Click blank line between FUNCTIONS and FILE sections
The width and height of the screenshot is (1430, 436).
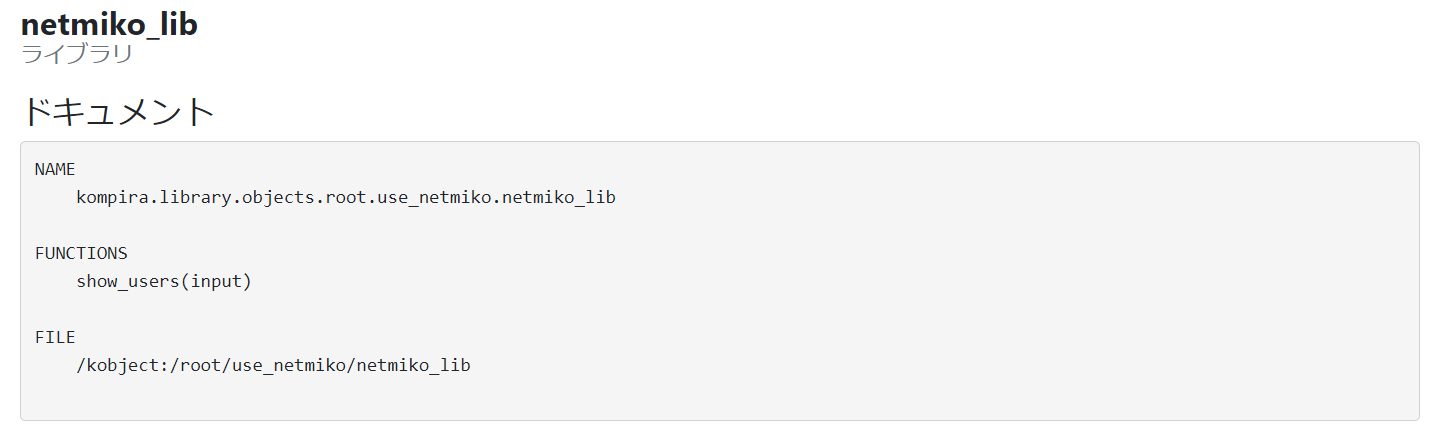[300, 309]
